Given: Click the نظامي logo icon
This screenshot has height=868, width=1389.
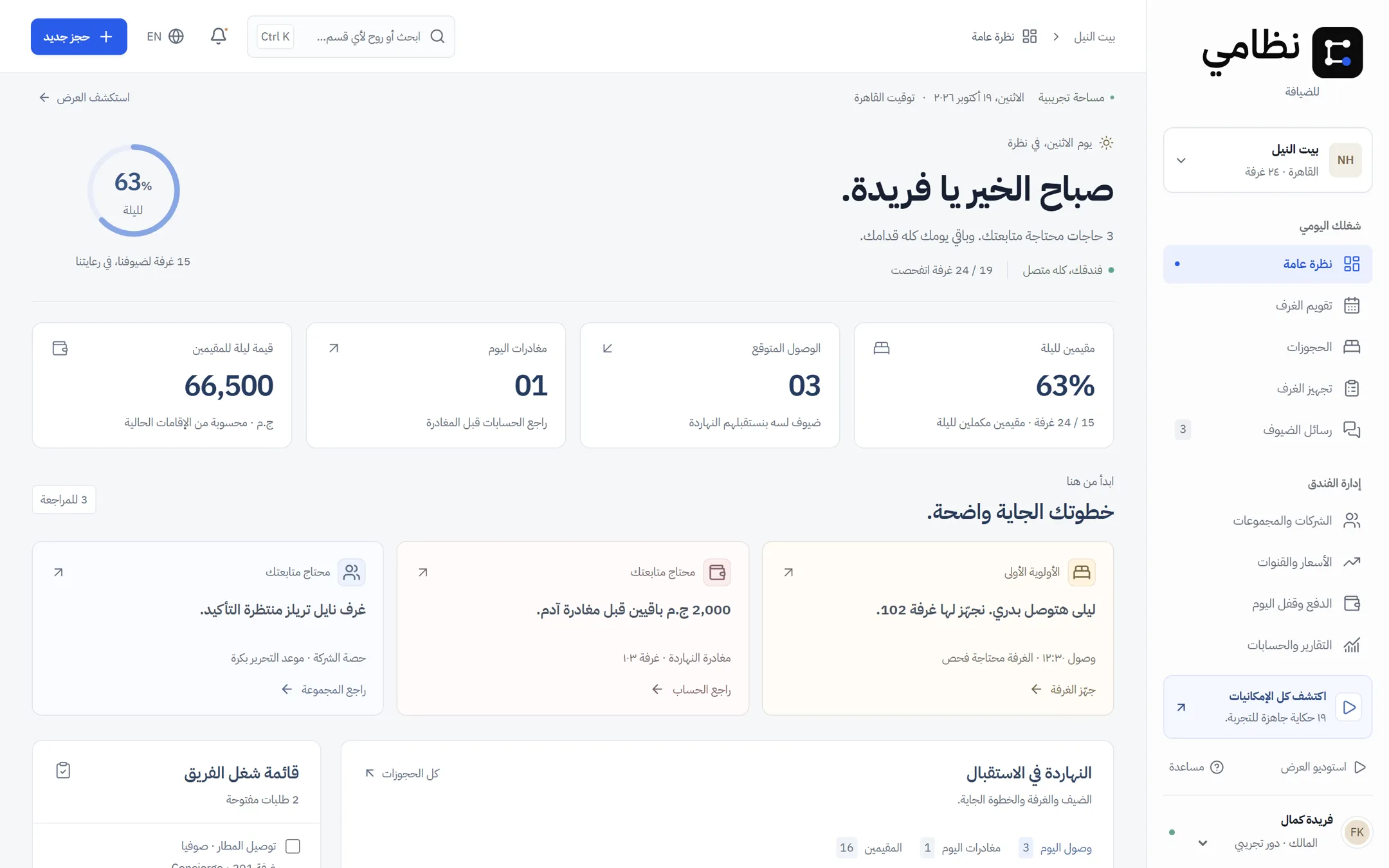Looking at the screenshot, I should [x=1337, y=52].
